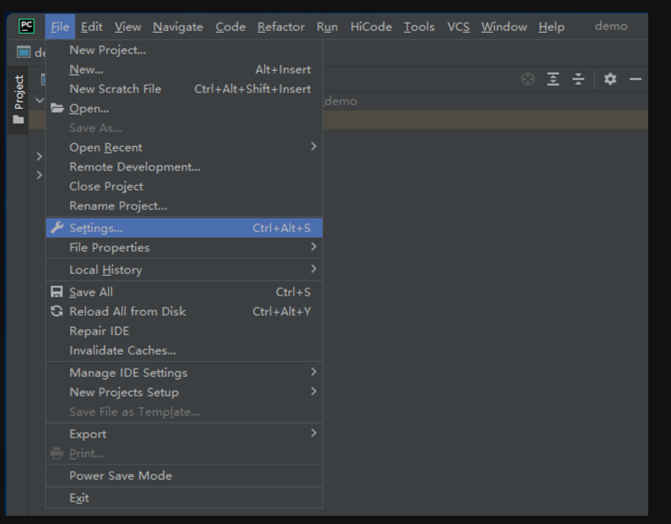
Task: Open Project panel gear options icon
Action: (610, 79)
